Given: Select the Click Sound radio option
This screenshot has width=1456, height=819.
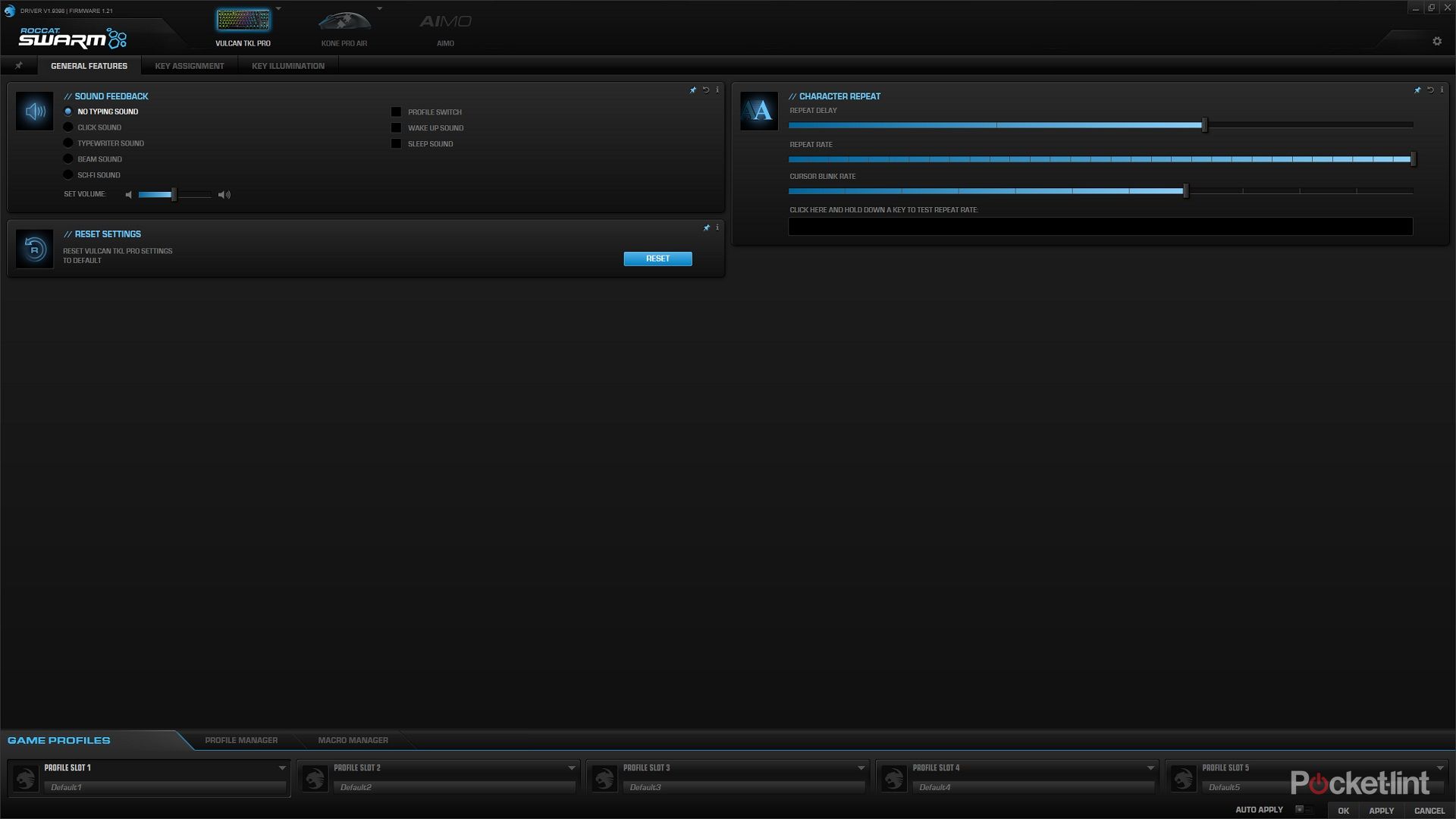Looking at the screenshot, I should tap(68, 127).
